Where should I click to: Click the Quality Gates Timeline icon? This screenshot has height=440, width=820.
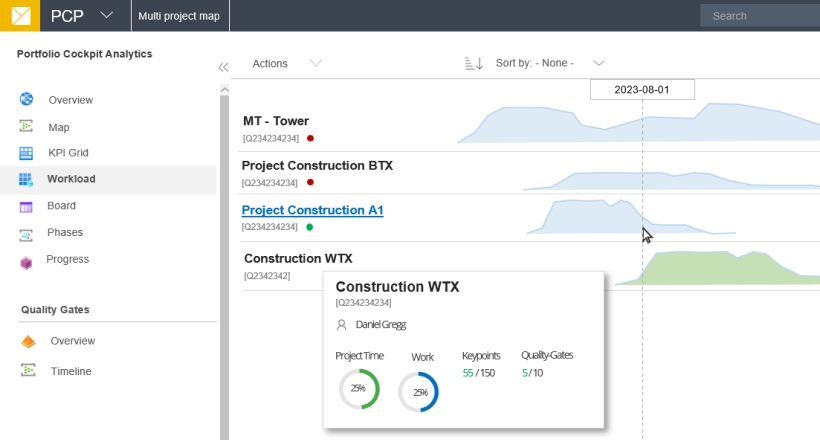28,371
